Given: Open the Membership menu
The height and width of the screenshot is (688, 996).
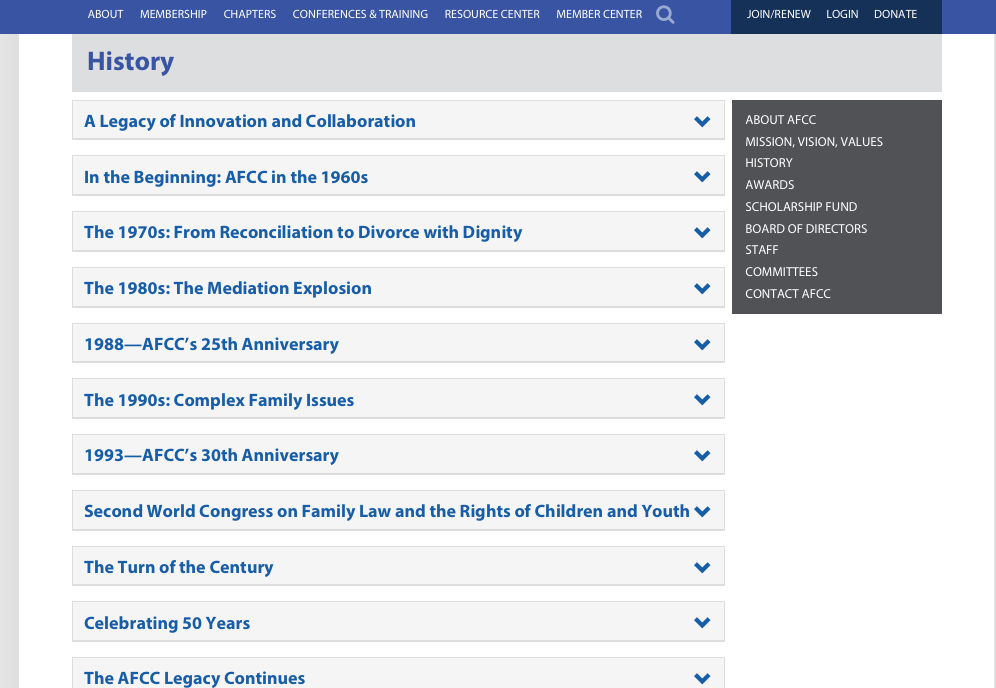Looking at the screenshot, I should click(x=173, y=14).
